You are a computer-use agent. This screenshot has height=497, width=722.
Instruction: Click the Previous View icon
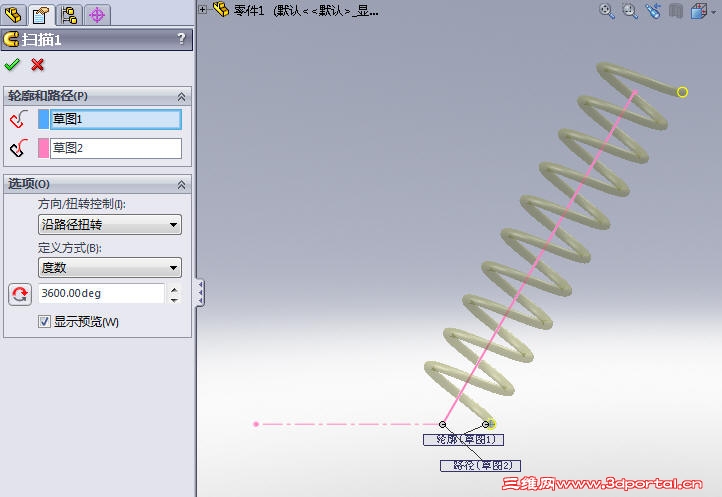pos(653,11)
